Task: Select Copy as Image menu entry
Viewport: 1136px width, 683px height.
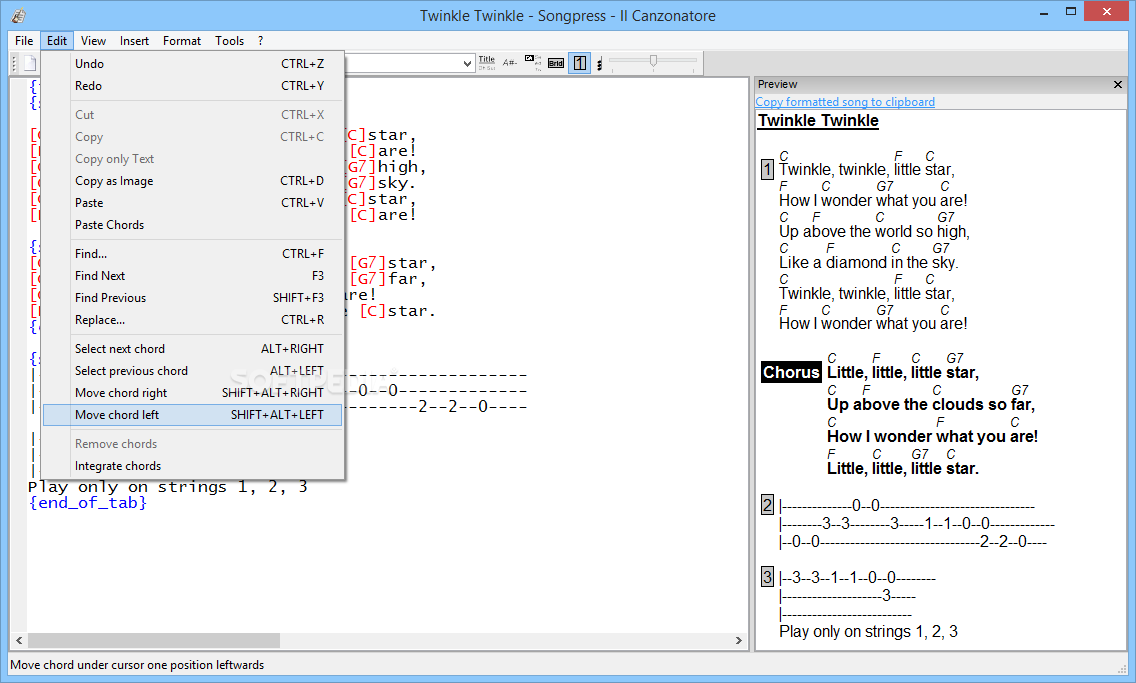Action: click(193, 181)
